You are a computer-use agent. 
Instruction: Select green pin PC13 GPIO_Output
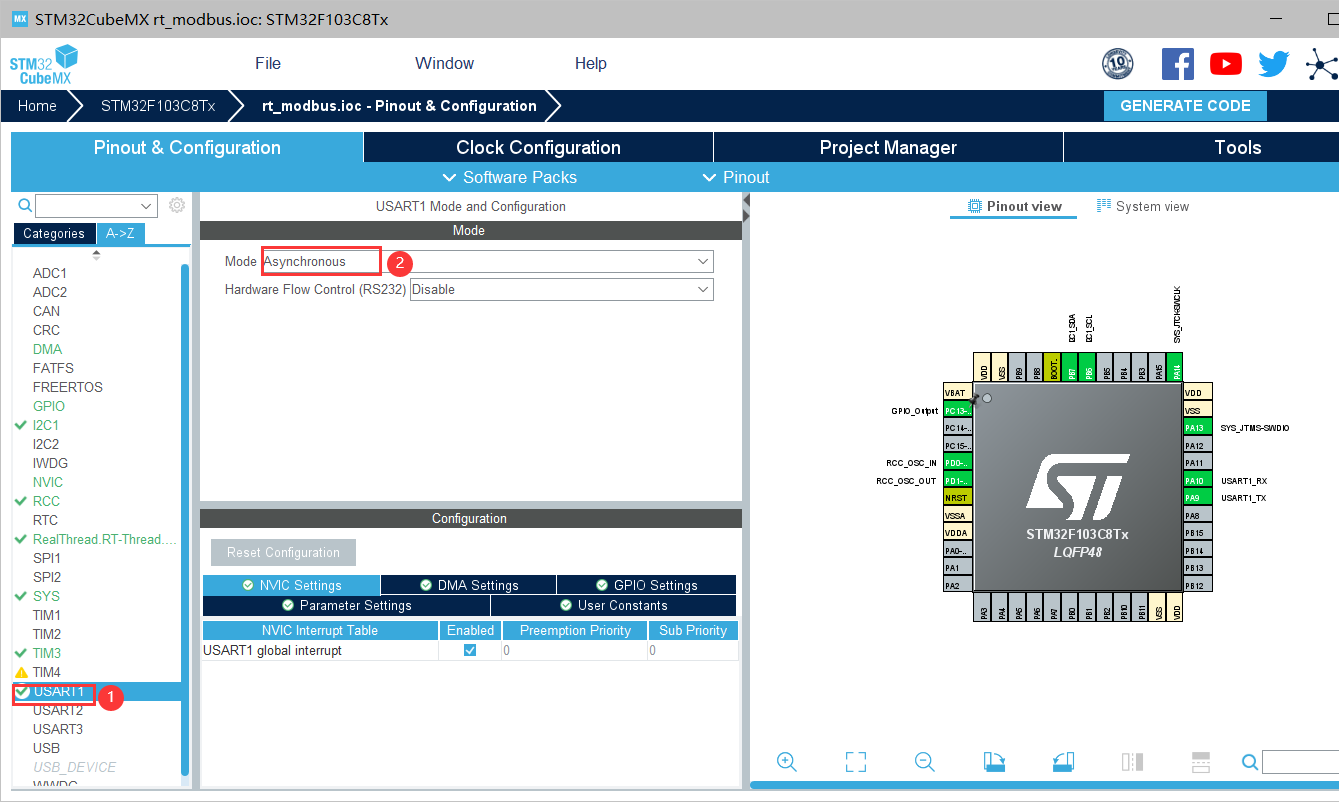tap(958, 411)
